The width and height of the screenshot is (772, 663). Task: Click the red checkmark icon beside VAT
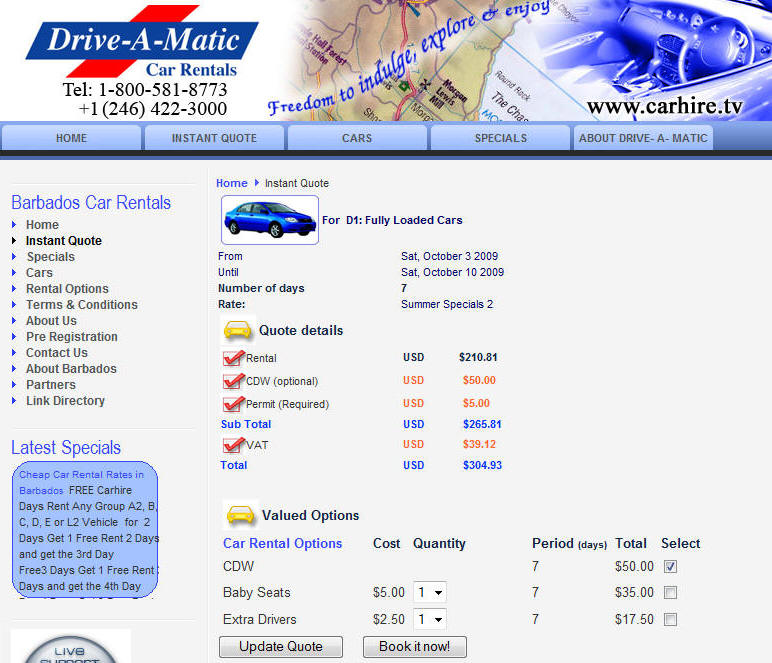pyautogui.click(x=233, y=445)
